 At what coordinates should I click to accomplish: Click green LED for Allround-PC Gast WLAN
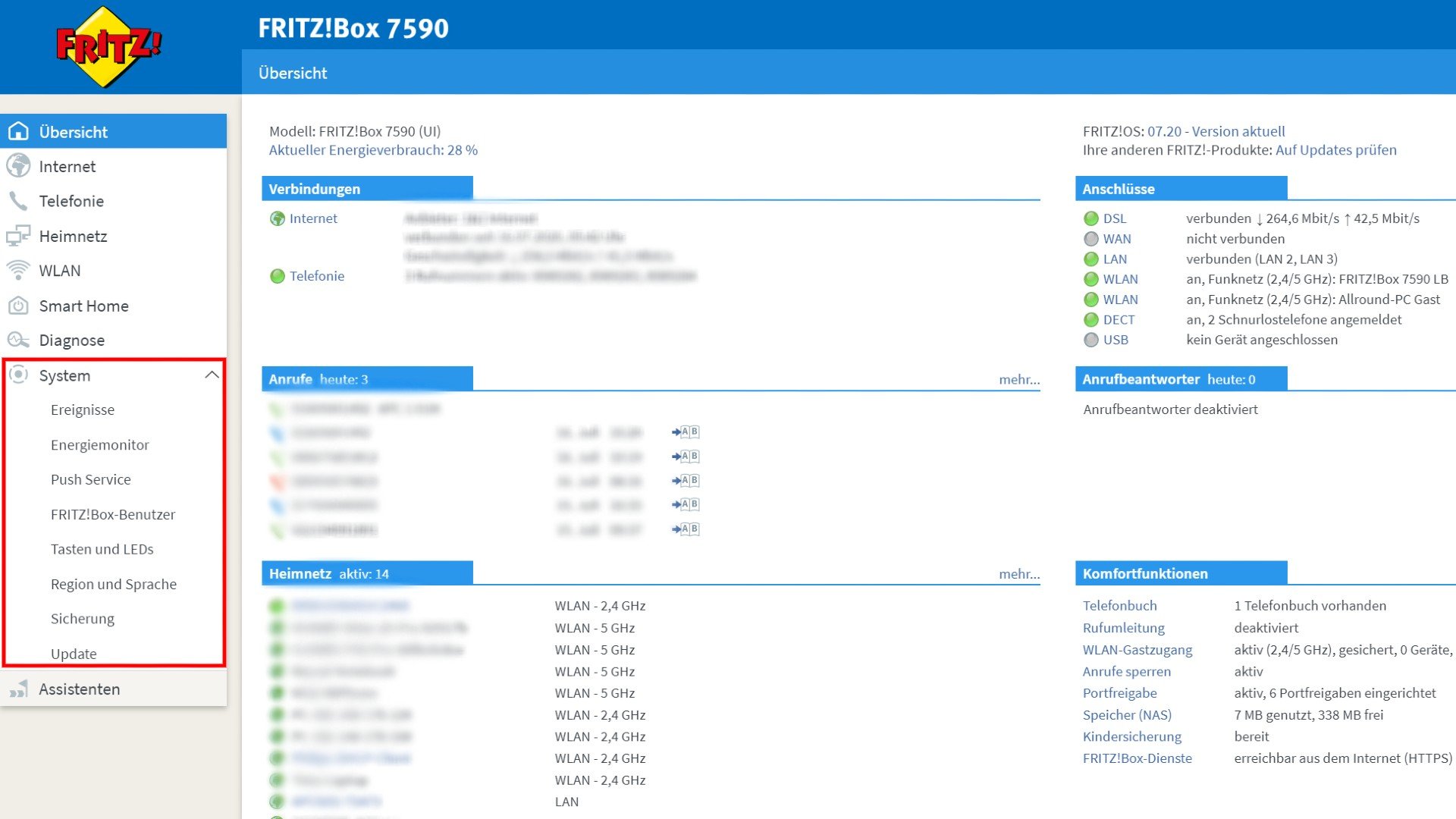[x=1091, y=300]
